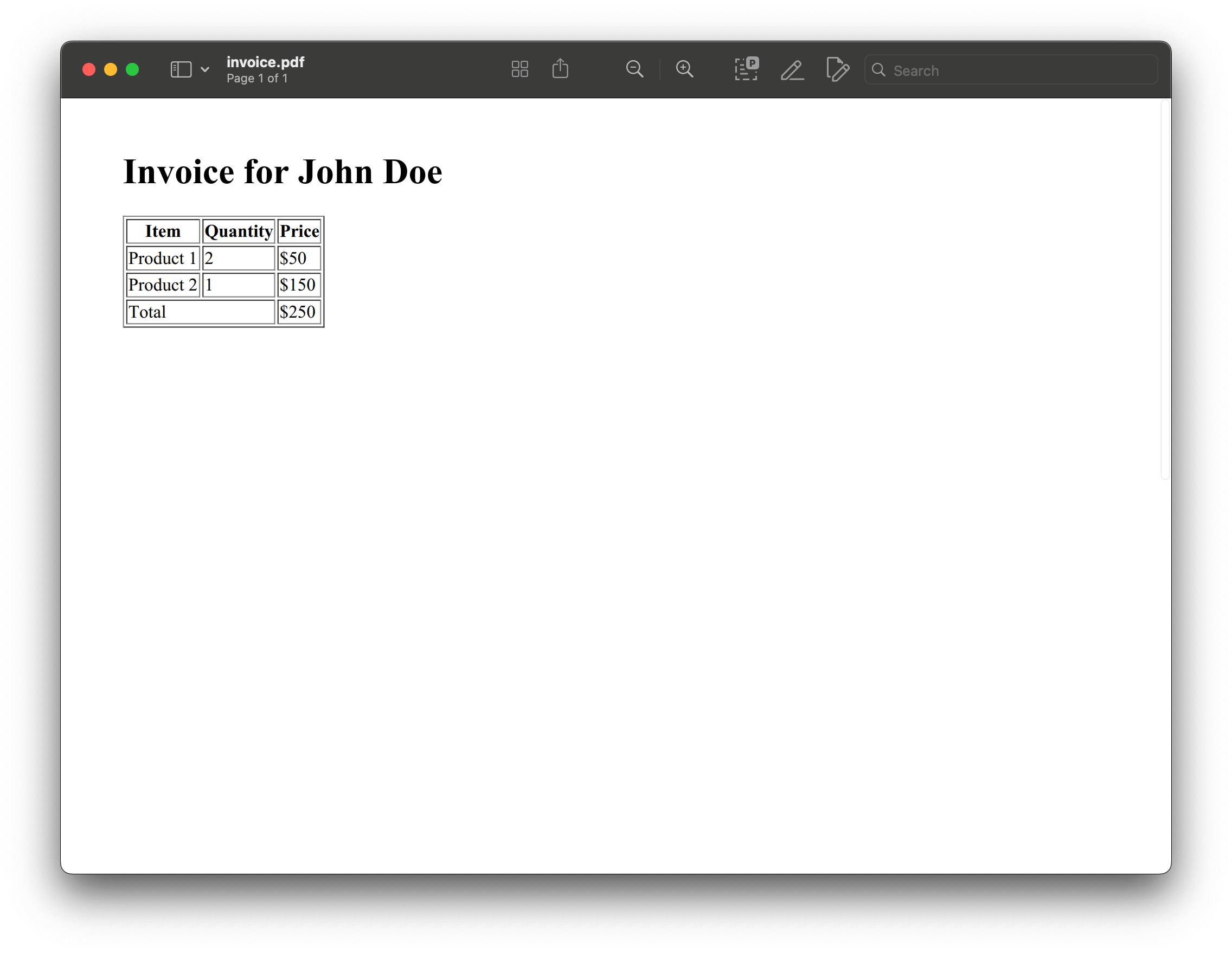Viewport: 1232px width, 954px height.
Task: Switch to contact sheet view
Action: 519,69
